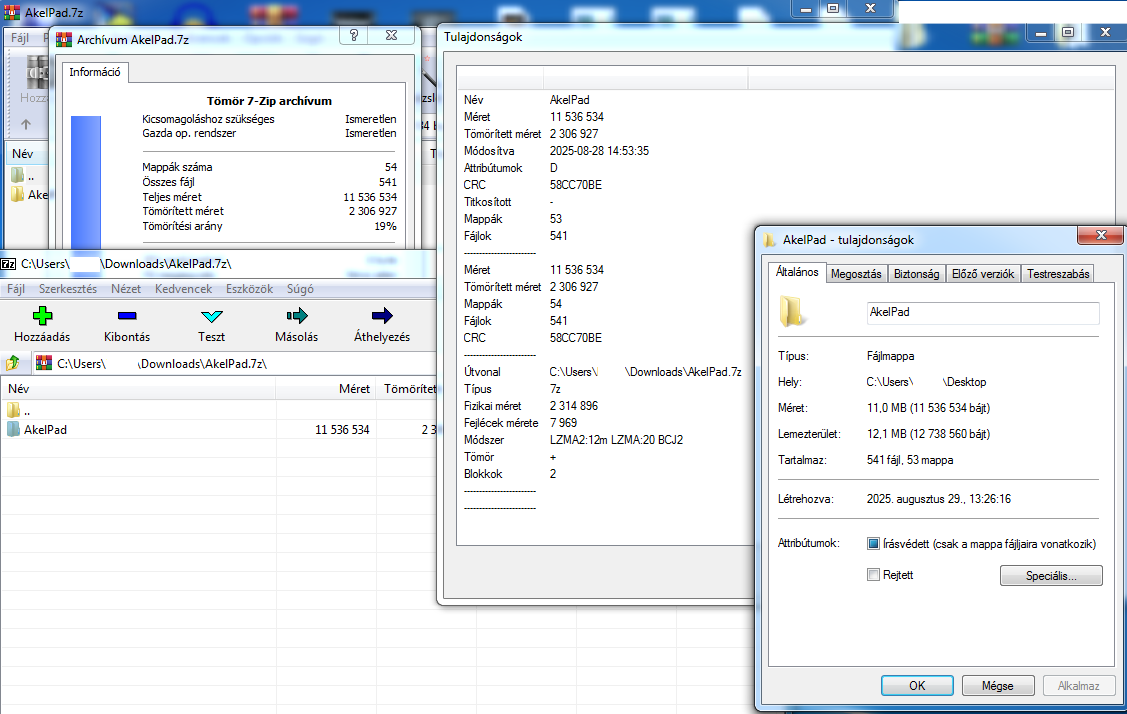Click the '..' folder icon in the WinRAR list
1127x714 pixels.
coord(18,175)
